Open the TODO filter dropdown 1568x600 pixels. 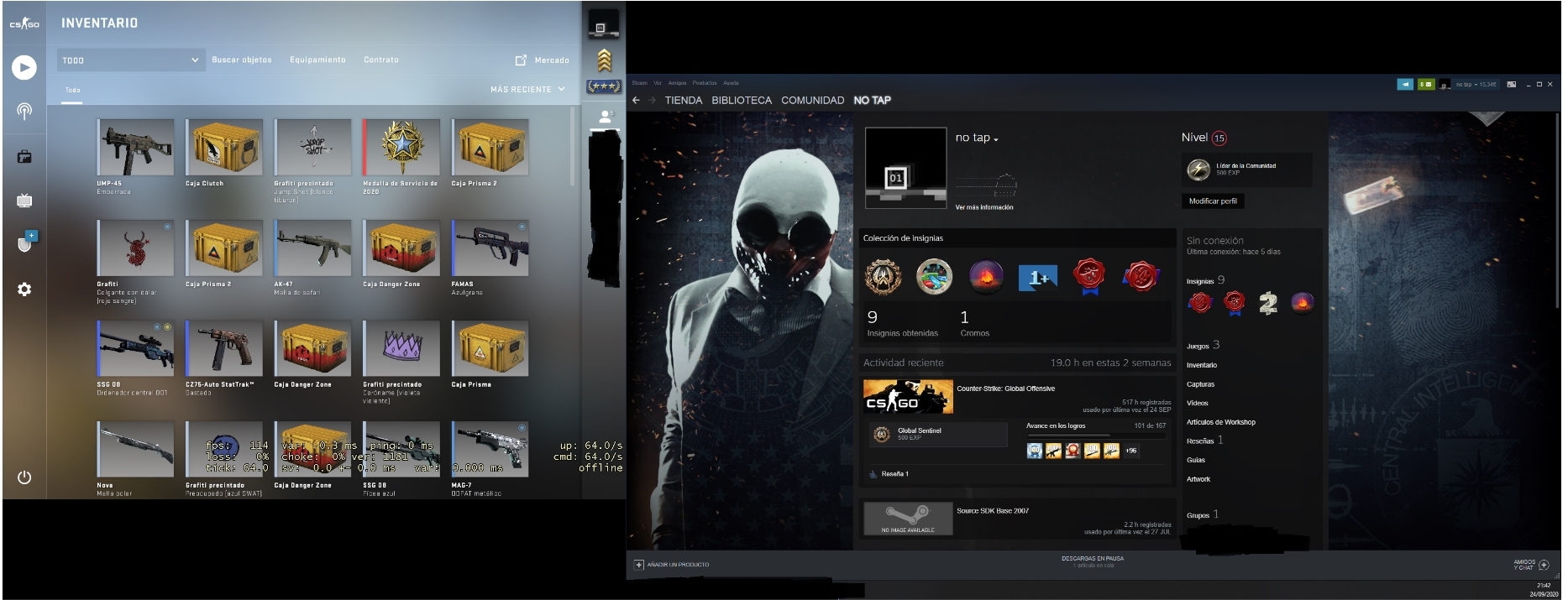pos(130,60)
